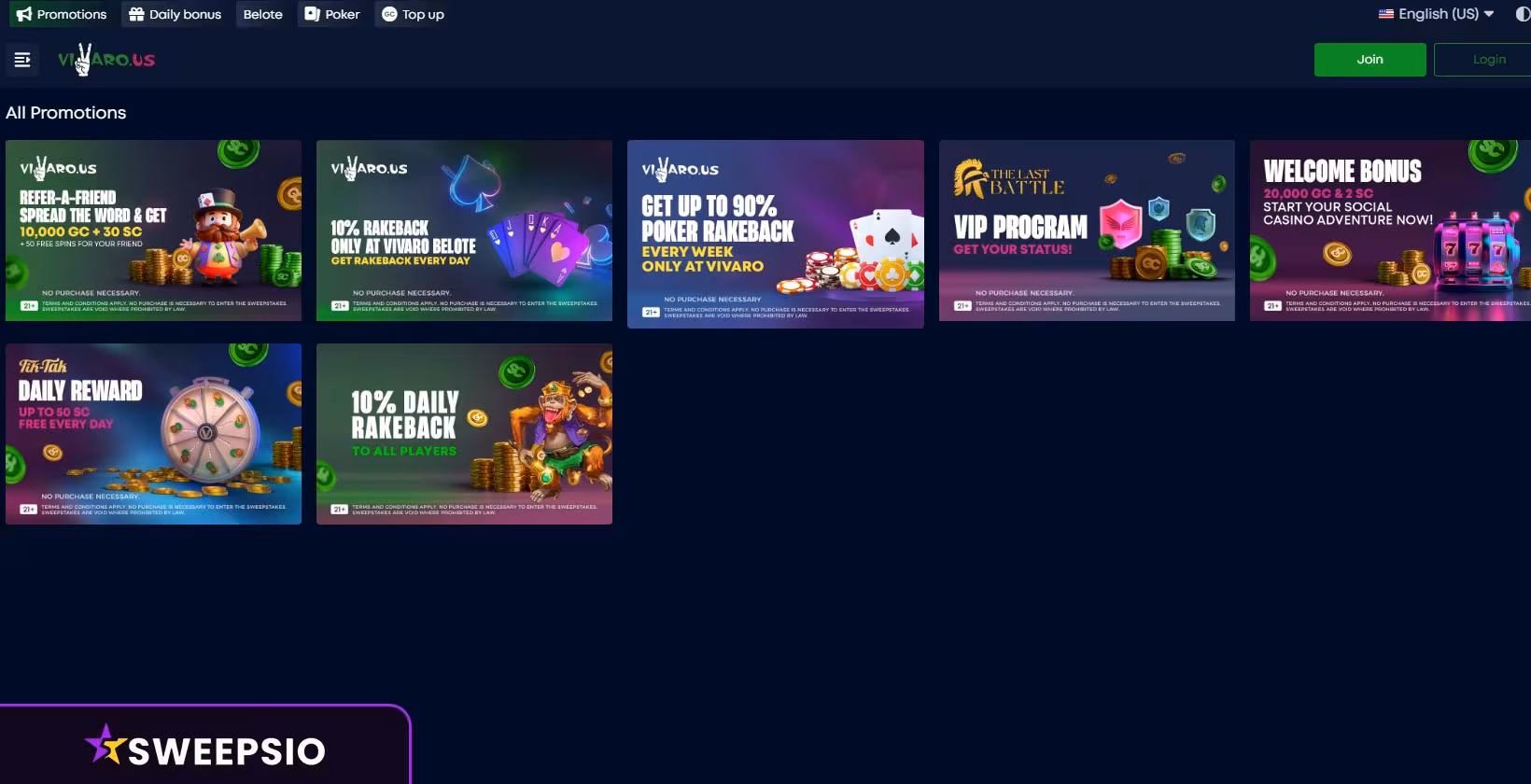Open the 10% Rakeback Vivaro Belote promotion
Image resolution: width=1531 pixels, height=784 pixels.
(x=464, y=231)
